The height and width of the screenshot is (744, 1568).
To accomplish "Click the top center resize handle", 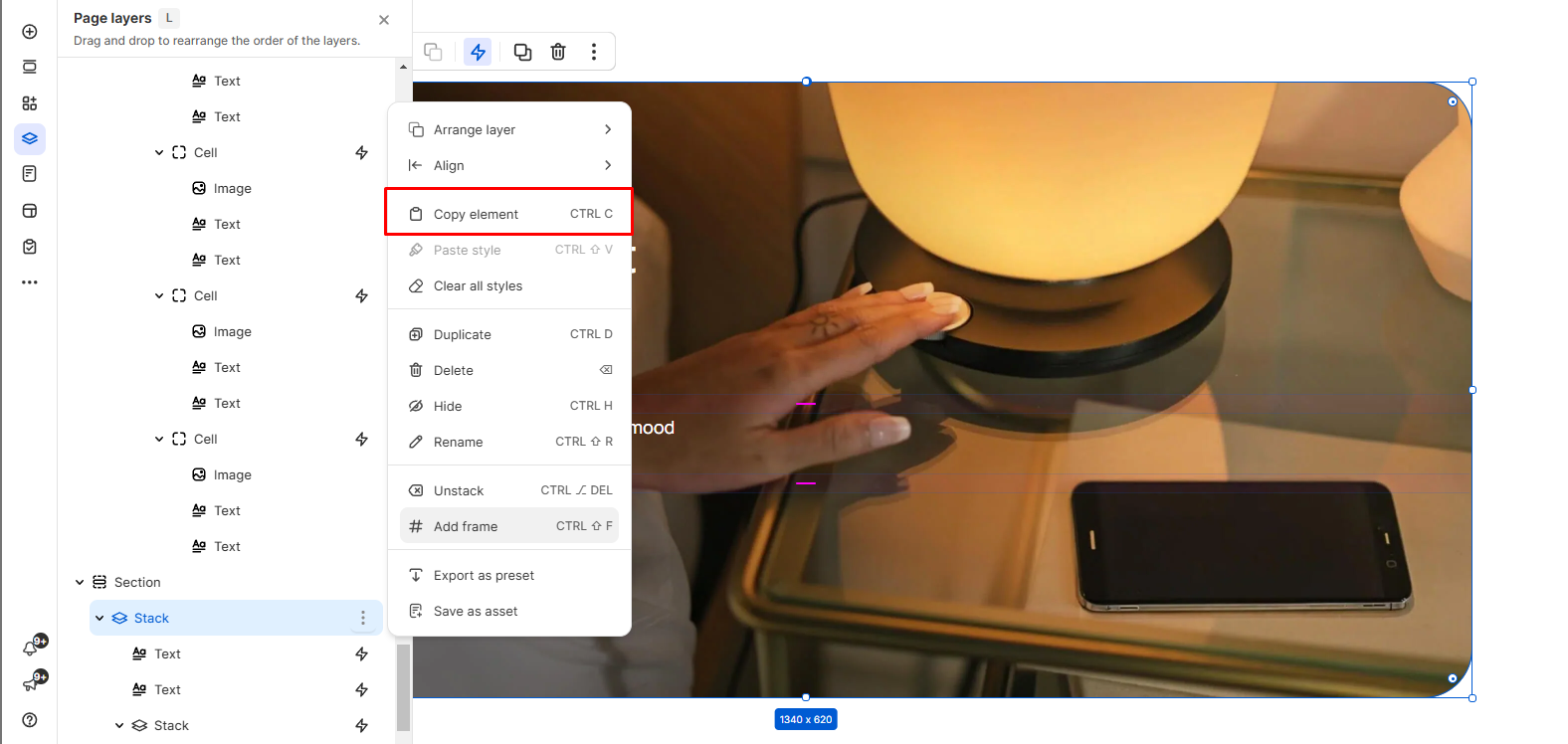I will tap(806, 82).
